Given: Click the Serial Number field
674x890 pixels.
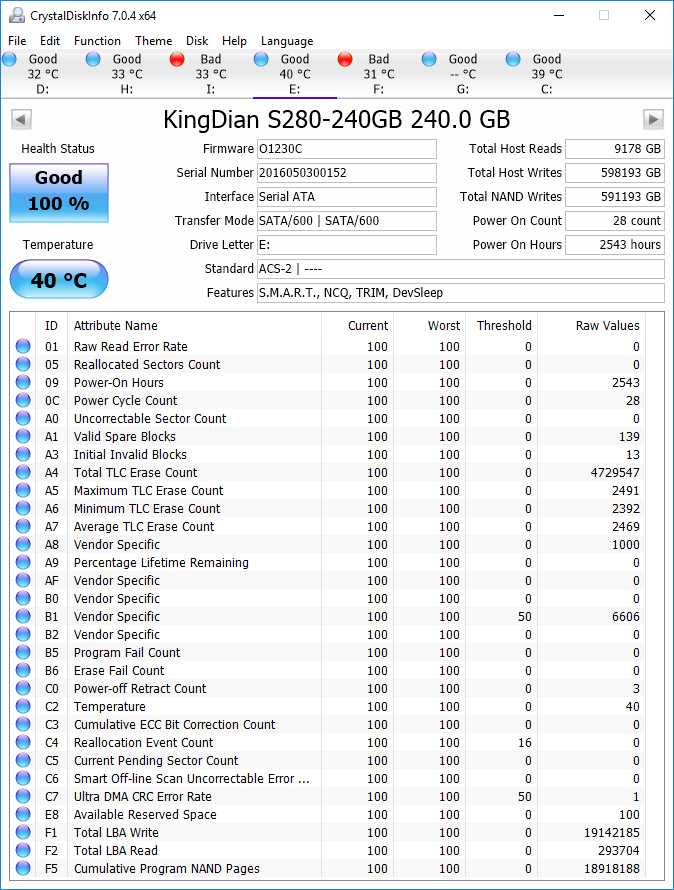Looking at the screenshot, I should pyautogui.click(x=347, y=173).
